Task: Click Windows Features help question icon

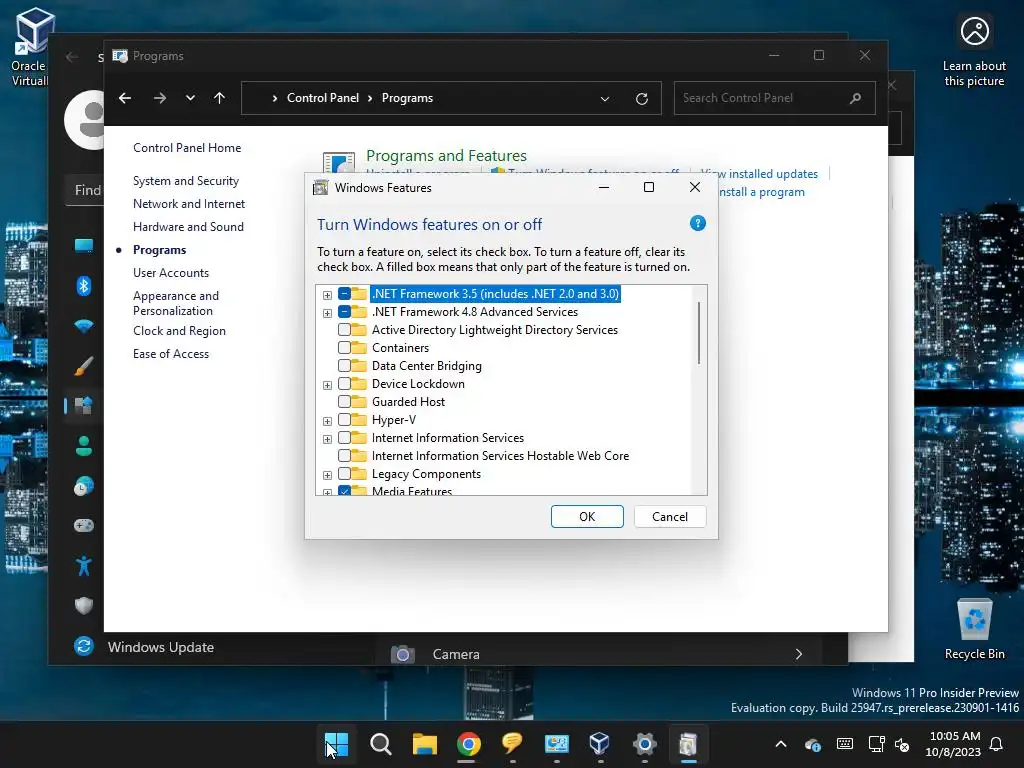Action: 697,223
